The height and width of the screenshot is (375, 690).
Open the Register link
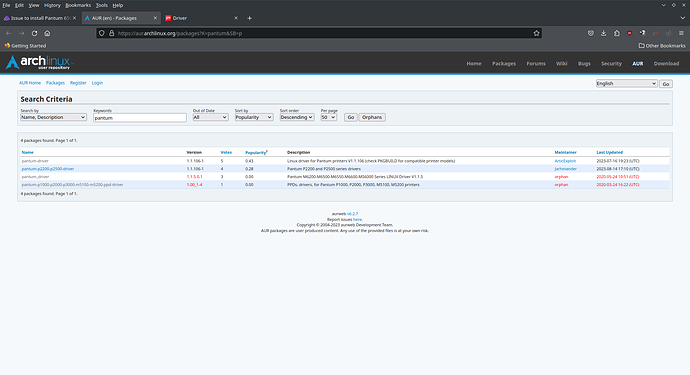pos(78,83)
